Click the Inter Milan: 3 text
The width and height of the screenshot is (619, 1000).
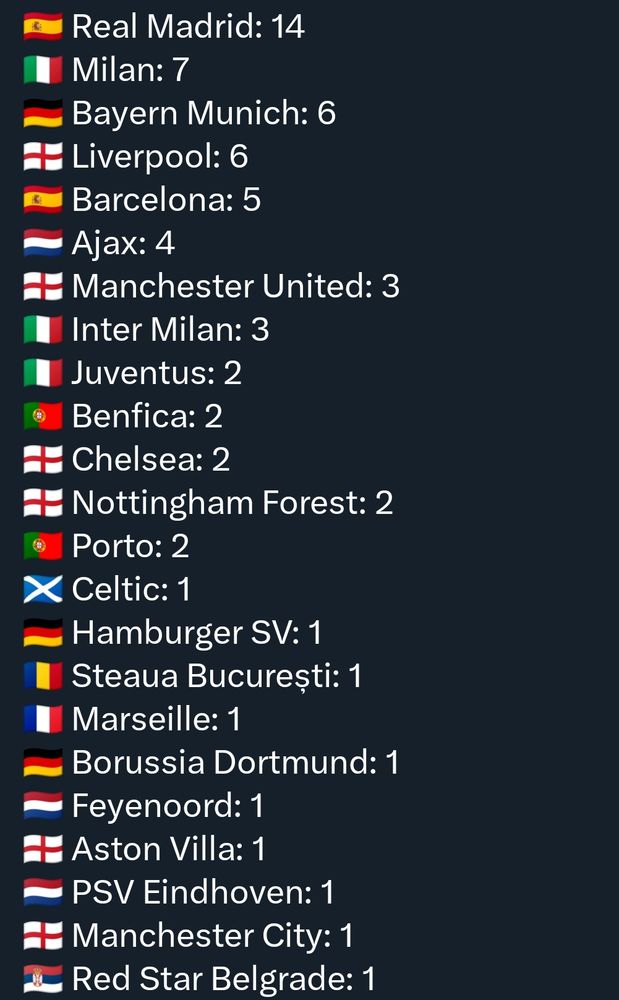pos(170,330)
